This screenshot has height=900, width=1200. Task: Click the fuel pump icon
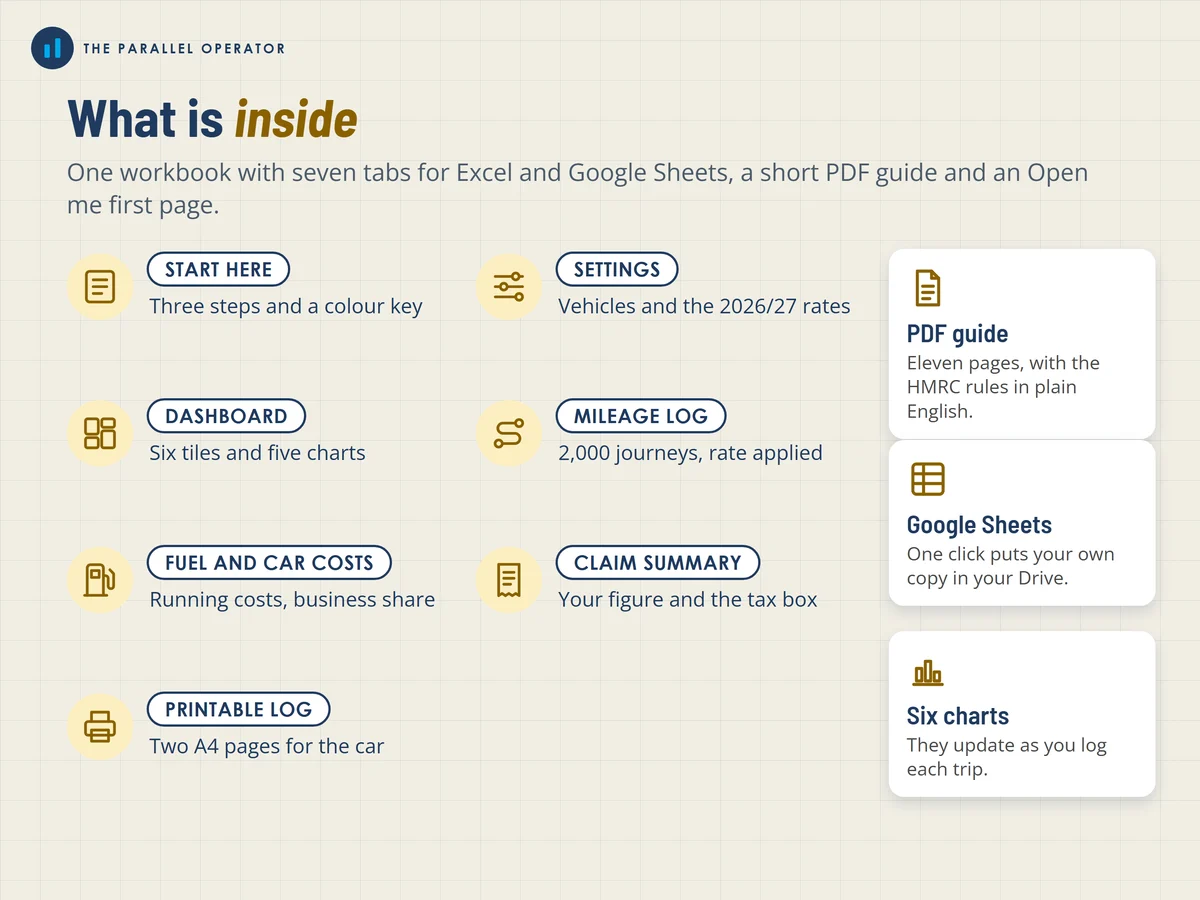pyautogui.click(x=100, y=580)
